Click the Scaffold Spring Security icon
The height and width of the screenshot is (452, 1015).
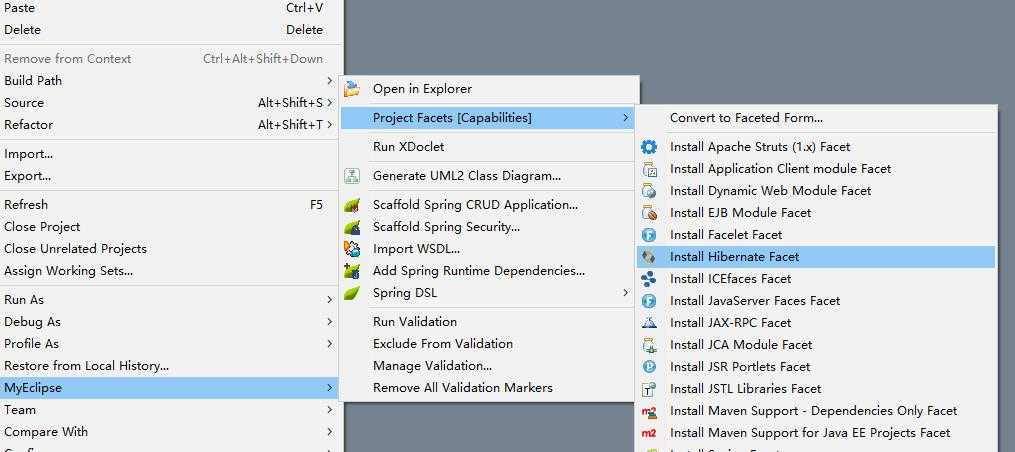(x=351, y=227)
